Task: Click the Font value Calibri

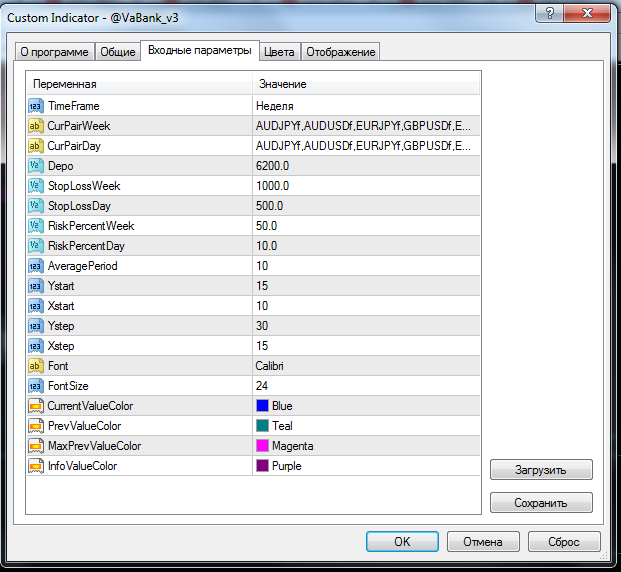Action: (x=269, y=366)
